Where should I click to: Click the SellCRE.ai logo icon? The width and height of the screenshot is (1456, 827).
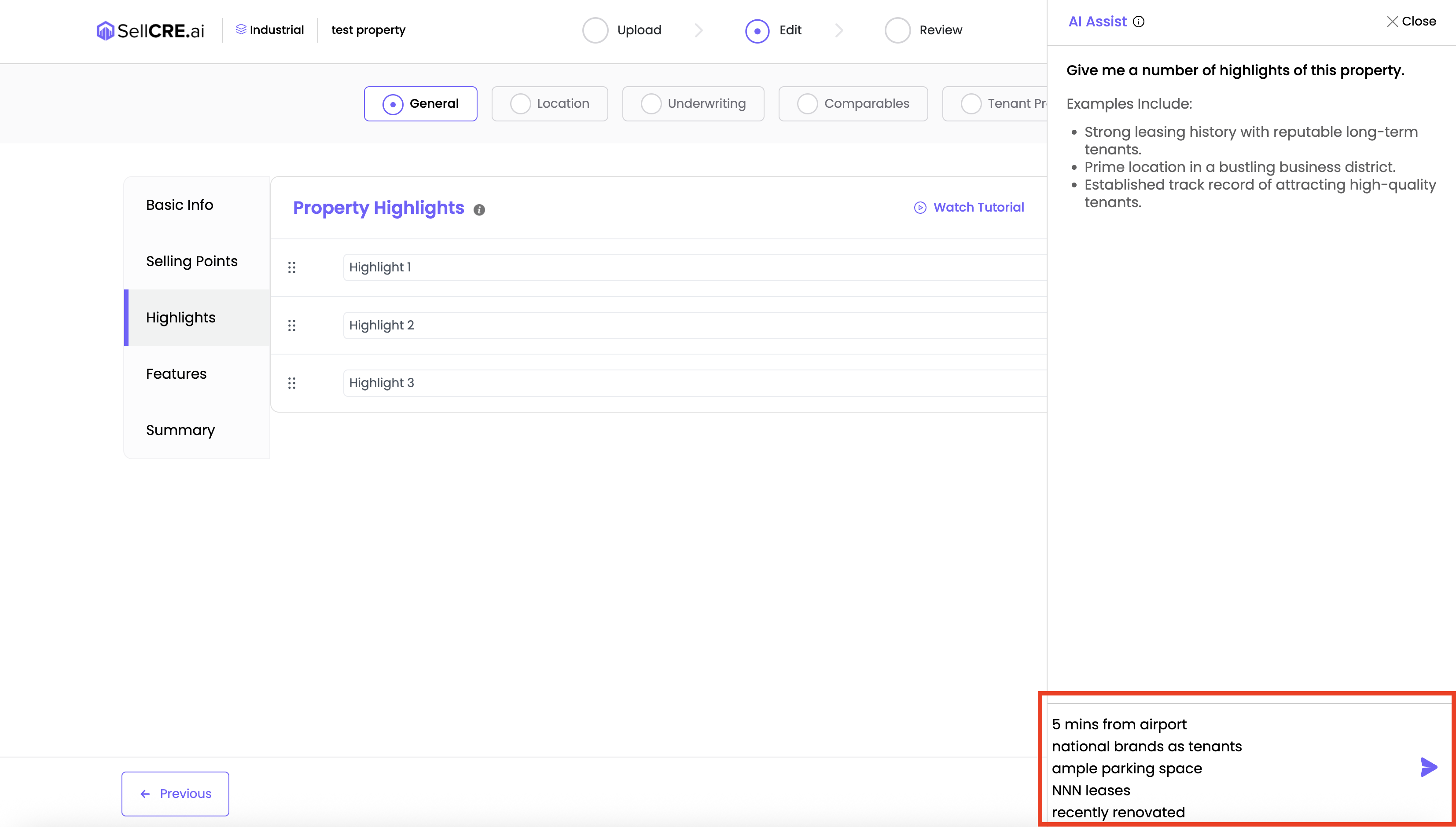click(105, 31)
